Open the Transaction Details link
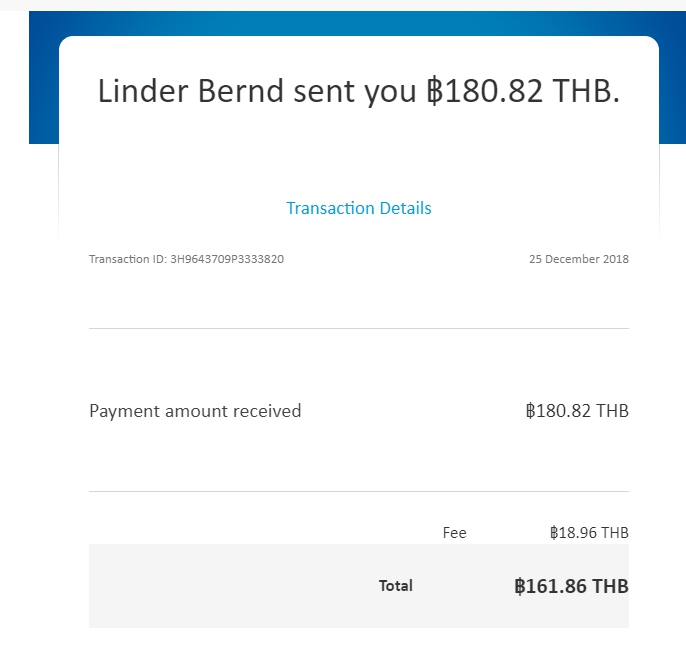Screen dimensions: 686x648 pos(358,208)
